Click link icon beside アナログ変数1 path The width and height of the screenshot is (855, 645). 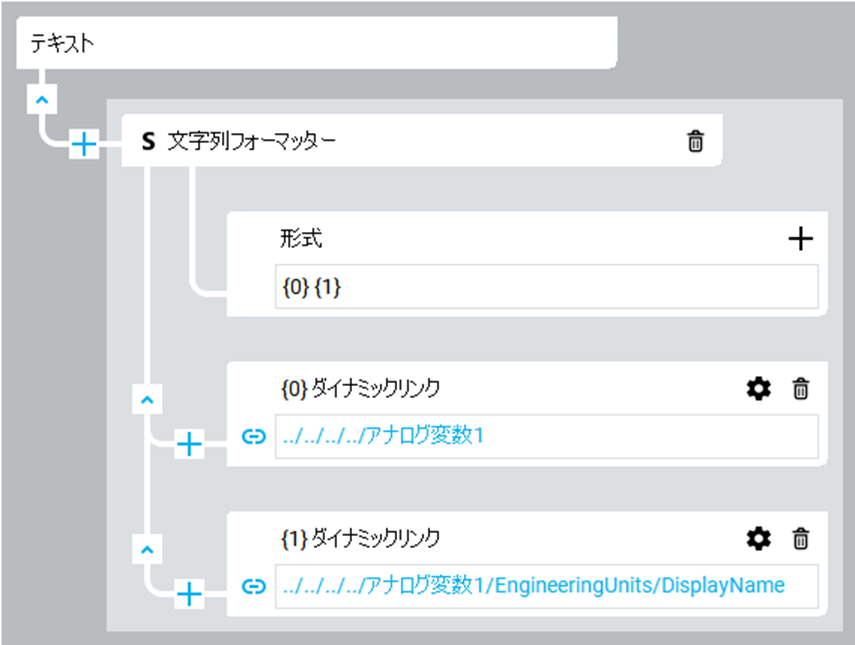[x=254, y=436]
